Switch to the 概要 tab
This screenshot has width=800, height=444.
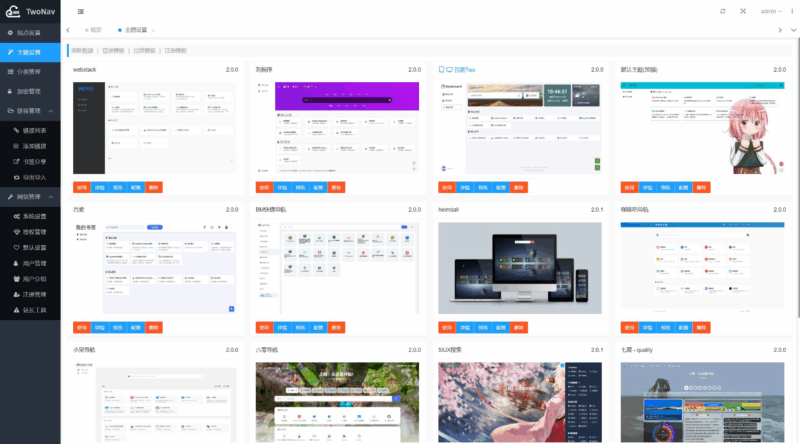tap(95, 30)
